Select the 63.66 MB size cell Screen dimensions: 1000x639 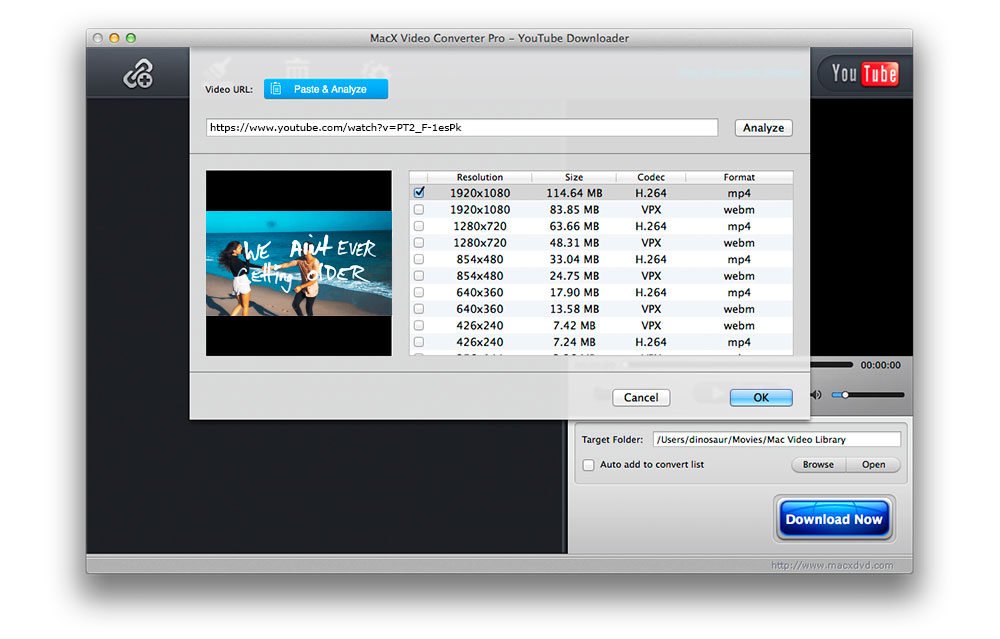(x=574, y=226)
